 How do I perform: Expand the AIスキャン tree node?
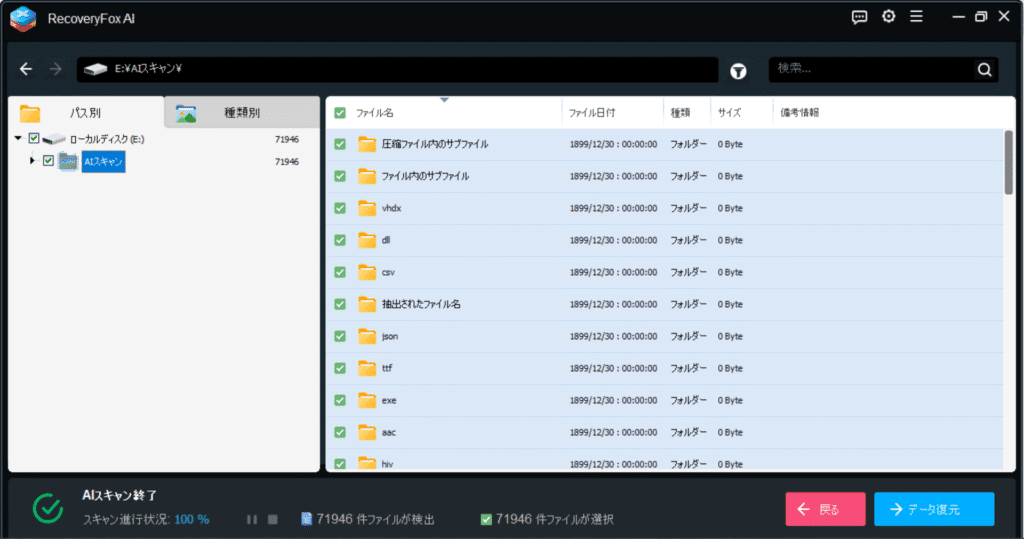pos(32,160)
